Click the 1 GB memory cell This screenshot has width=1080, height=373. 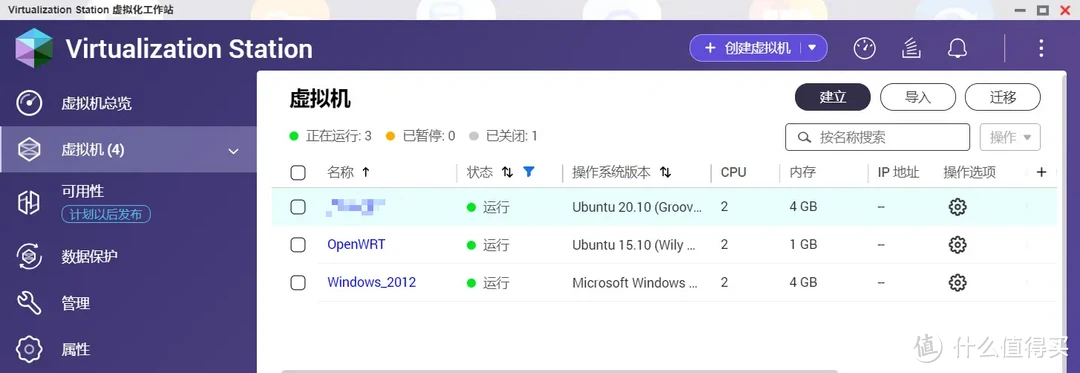click(803, 244)
